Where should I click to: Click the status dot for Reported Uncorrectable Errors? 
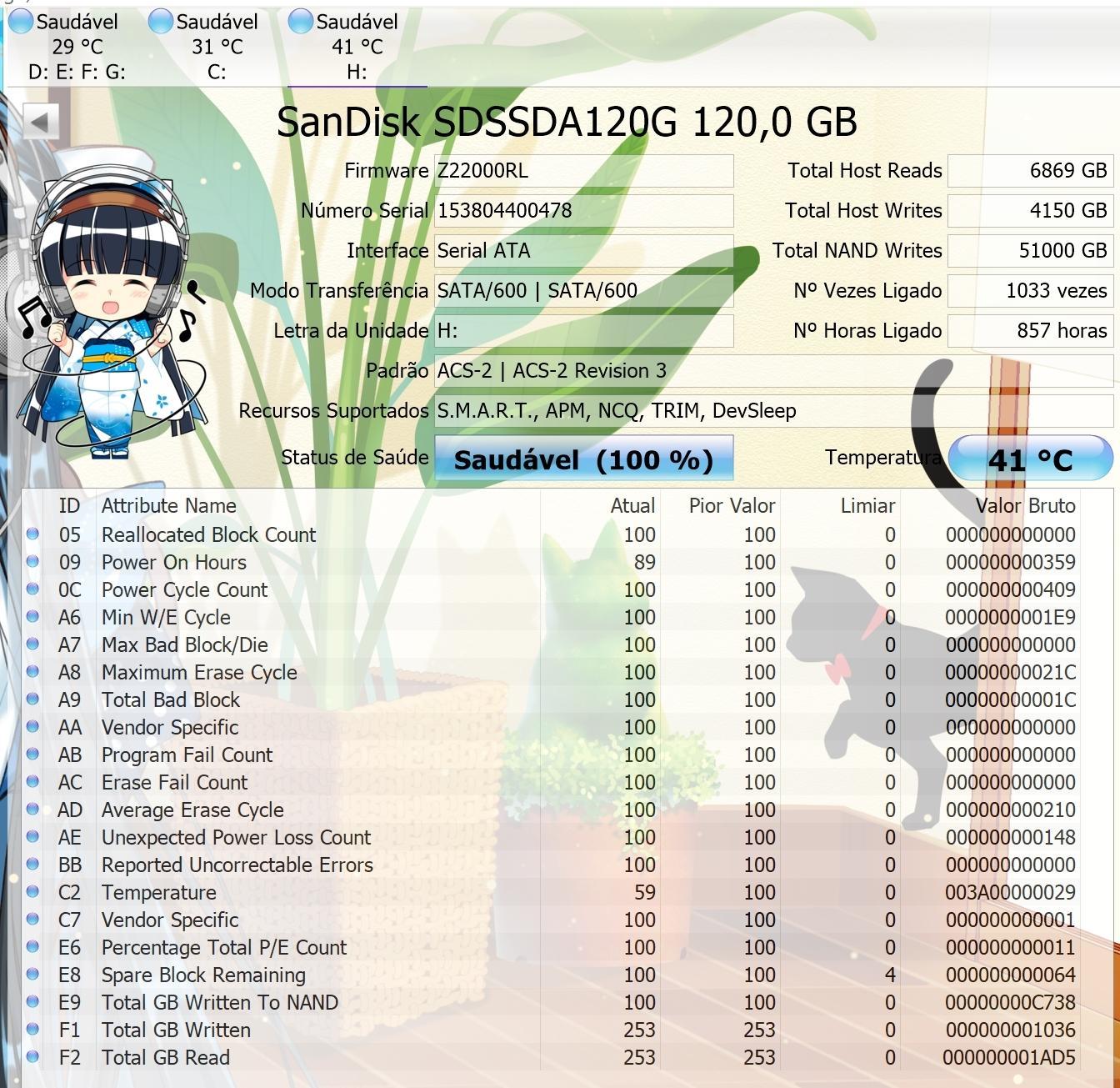32,865
